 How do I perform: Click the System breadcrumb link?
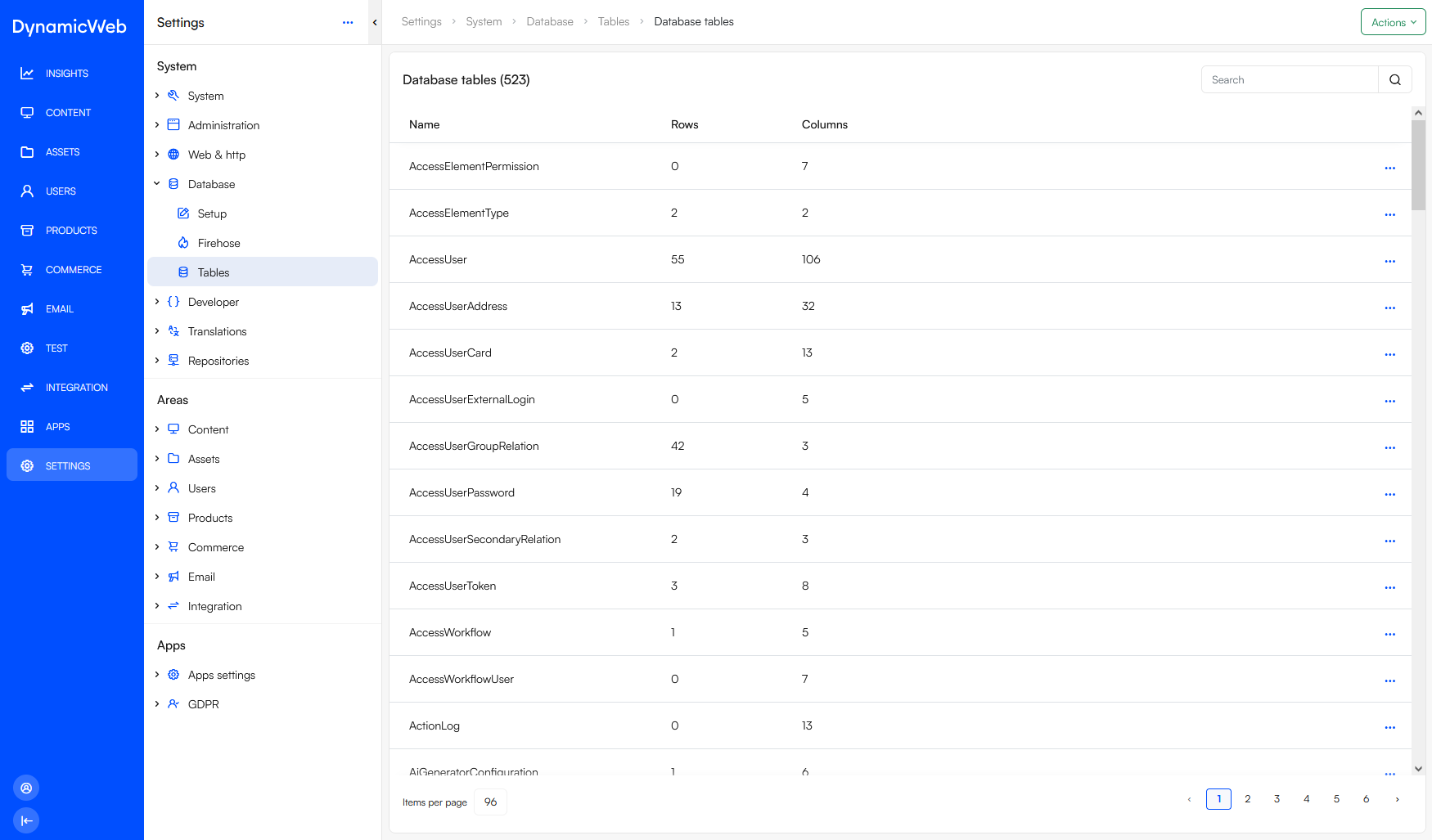coord(484,22)
